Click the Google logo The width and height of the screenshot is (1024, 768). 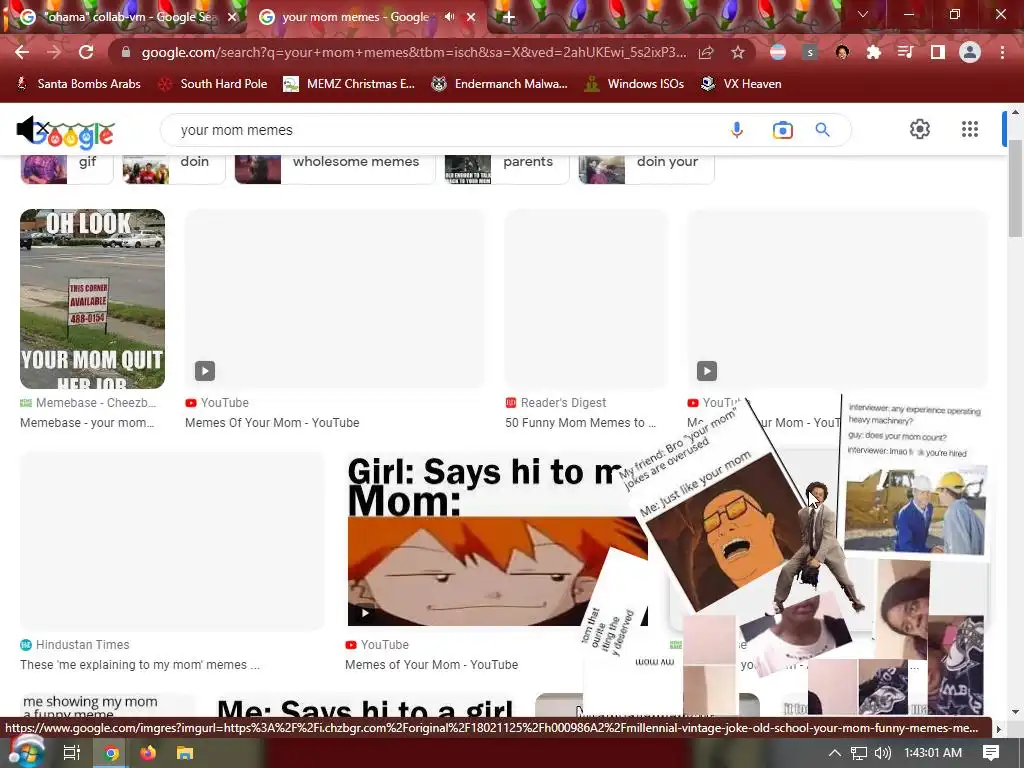[x=72, y=134]
